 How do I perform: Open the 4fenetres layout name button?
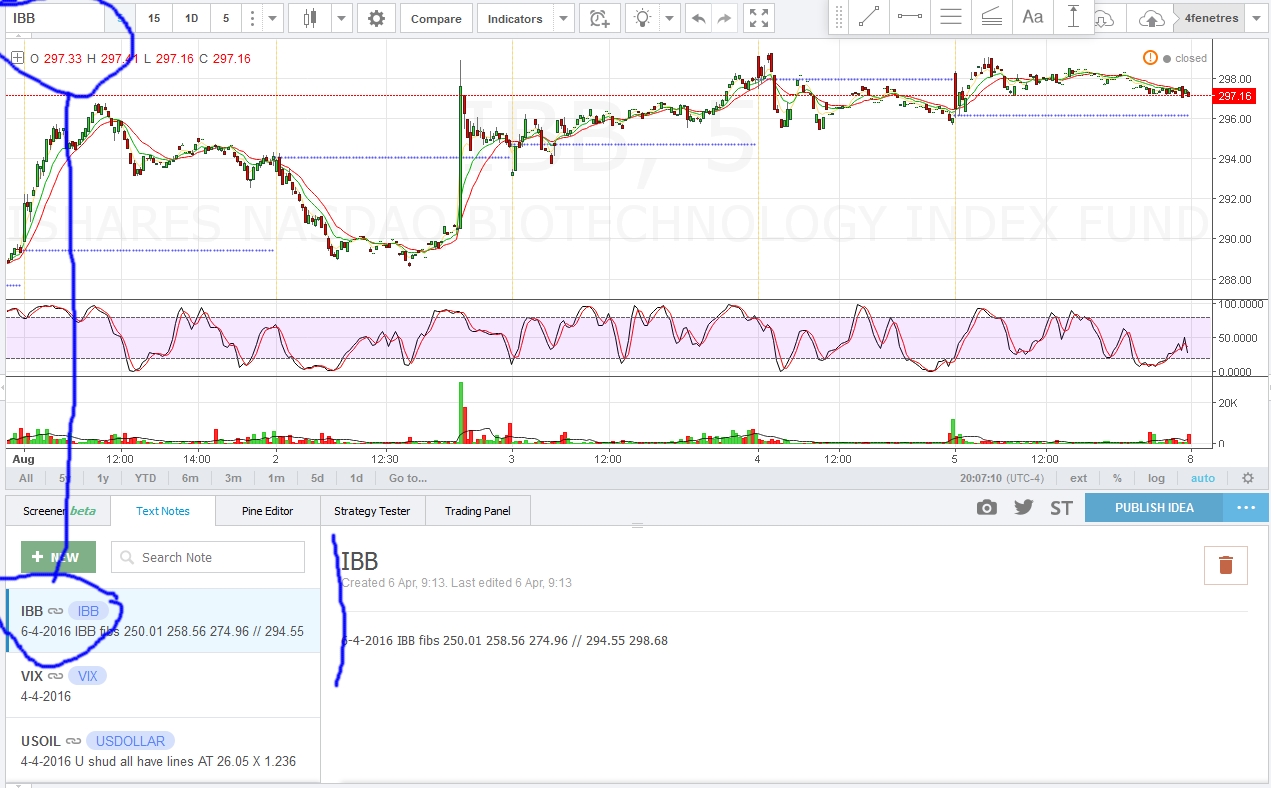click(x=1211, y=18)
